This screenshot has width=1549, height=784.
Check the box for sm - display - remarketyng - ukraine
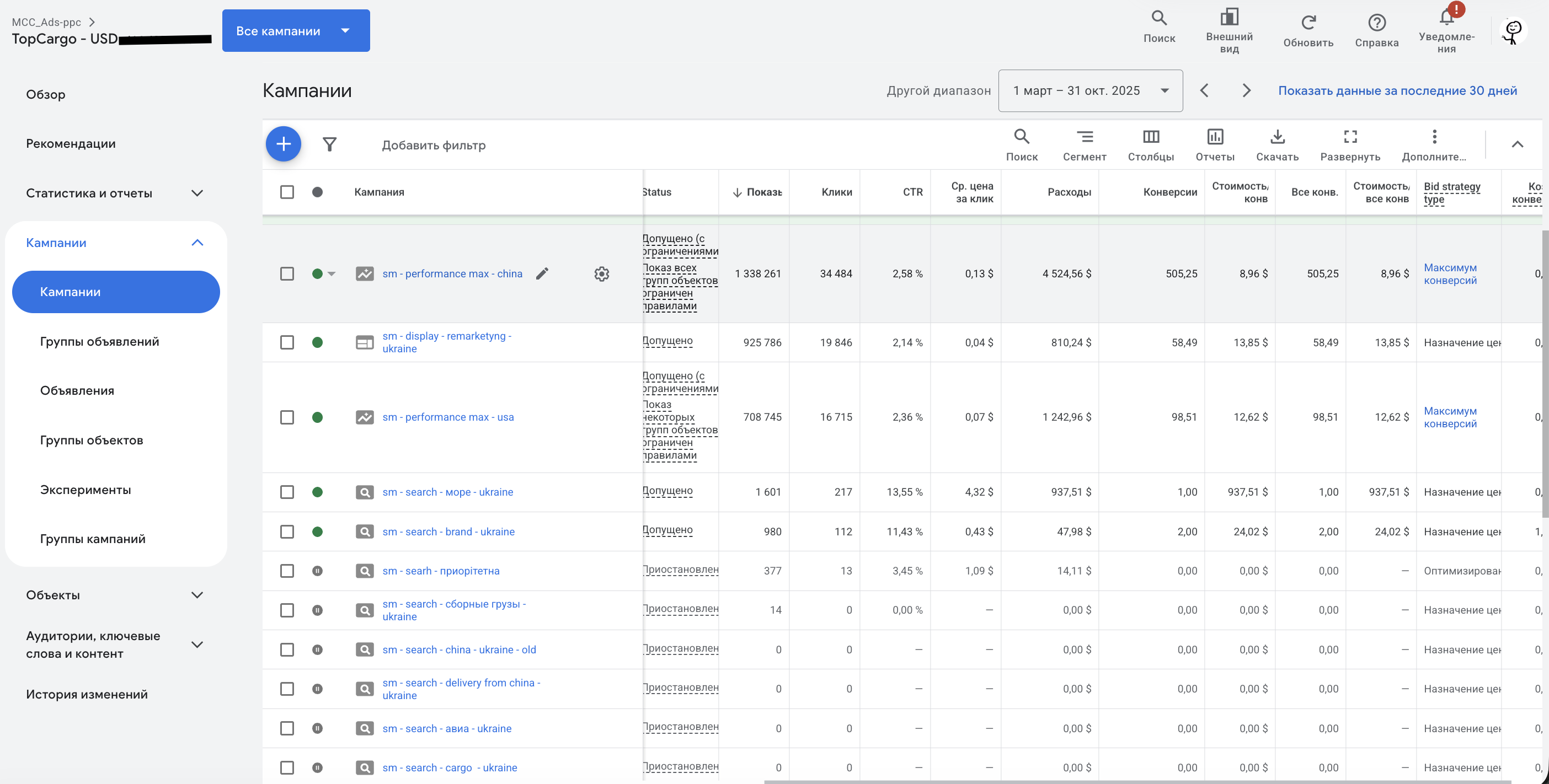[287, 342]
